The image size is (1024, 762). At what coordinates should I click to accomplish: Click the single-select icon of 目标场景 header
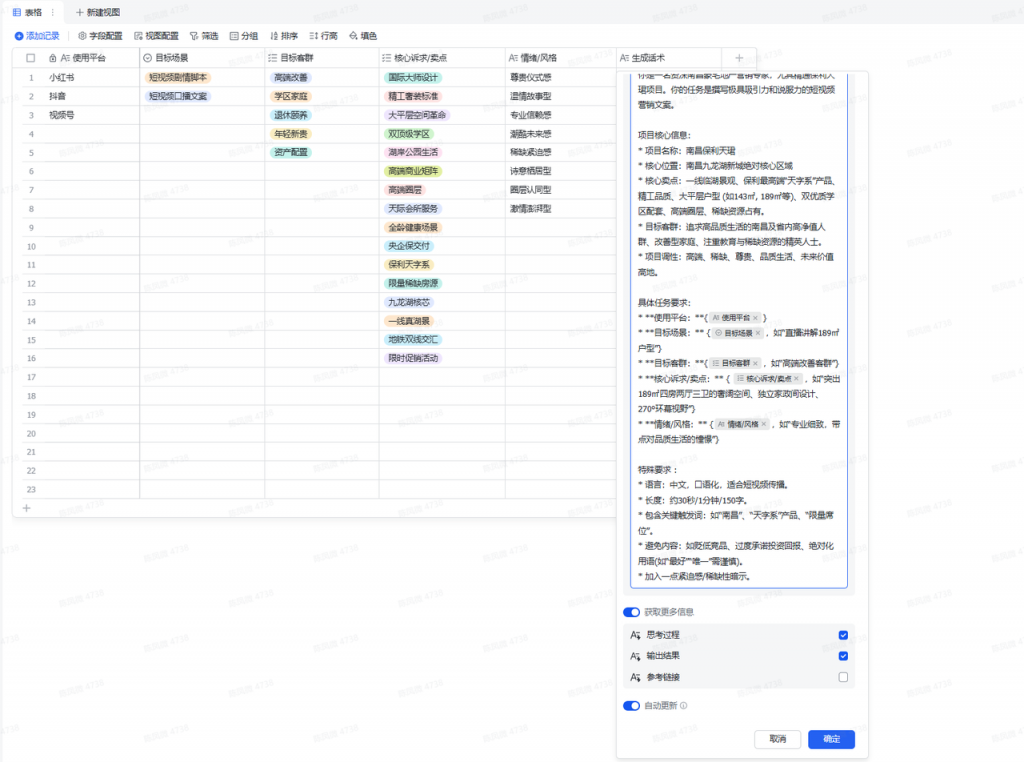coord(148,58)
